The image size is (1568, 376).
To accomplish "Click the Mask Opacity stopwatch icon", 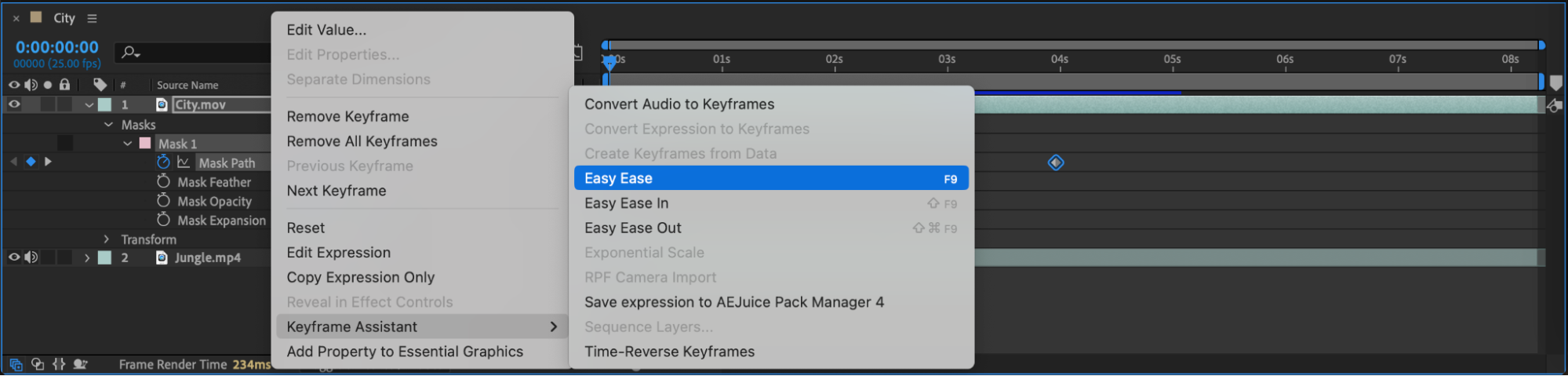I will (163, 201).
